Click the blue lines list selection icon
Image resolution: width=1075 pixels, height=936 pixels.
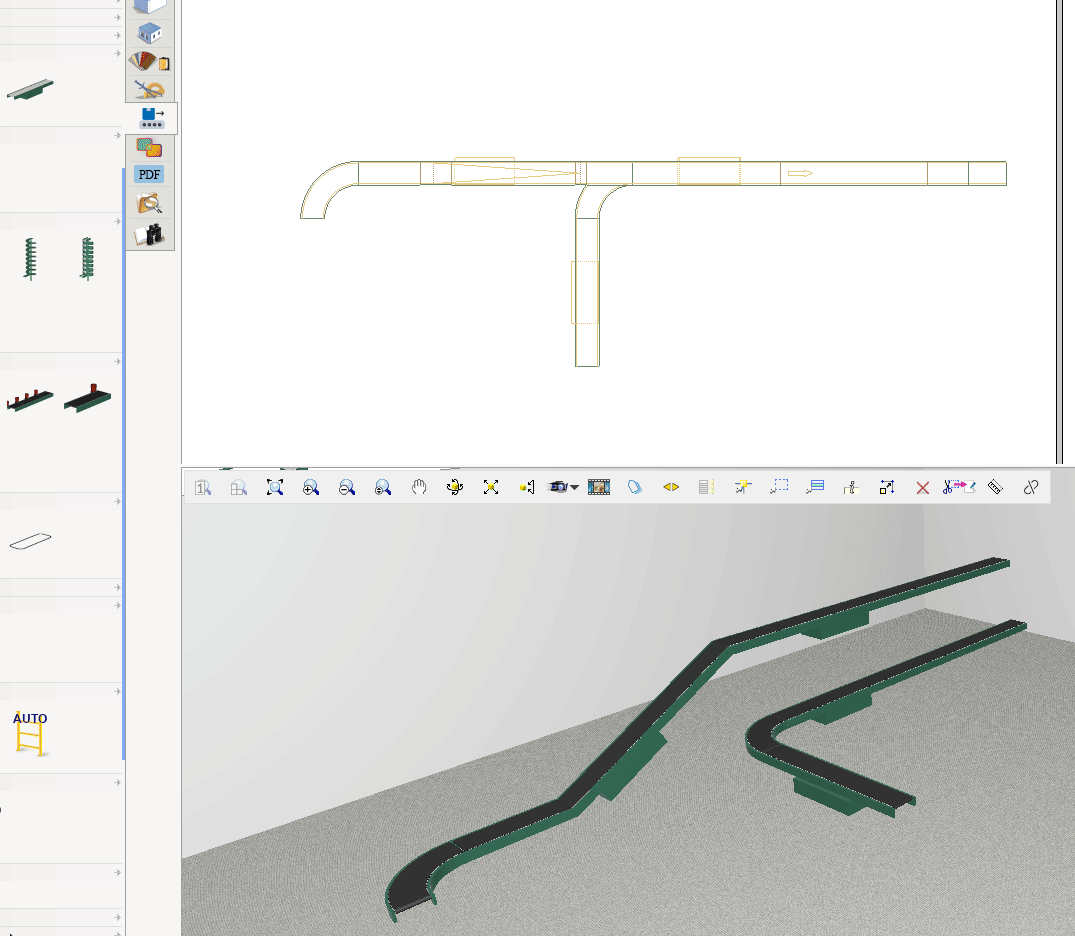pyautogui.click(x=815, y=488)
